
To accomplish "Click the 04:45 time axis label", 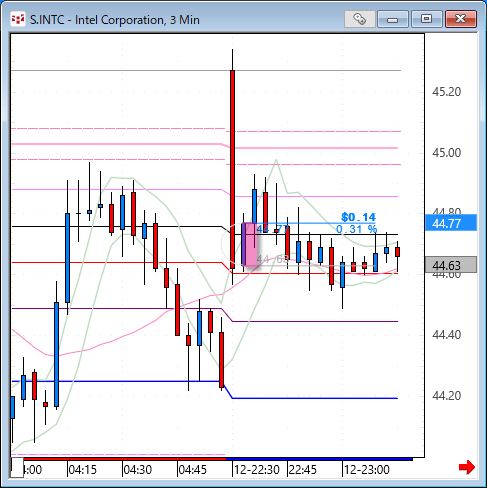I will tap(192, 470).
